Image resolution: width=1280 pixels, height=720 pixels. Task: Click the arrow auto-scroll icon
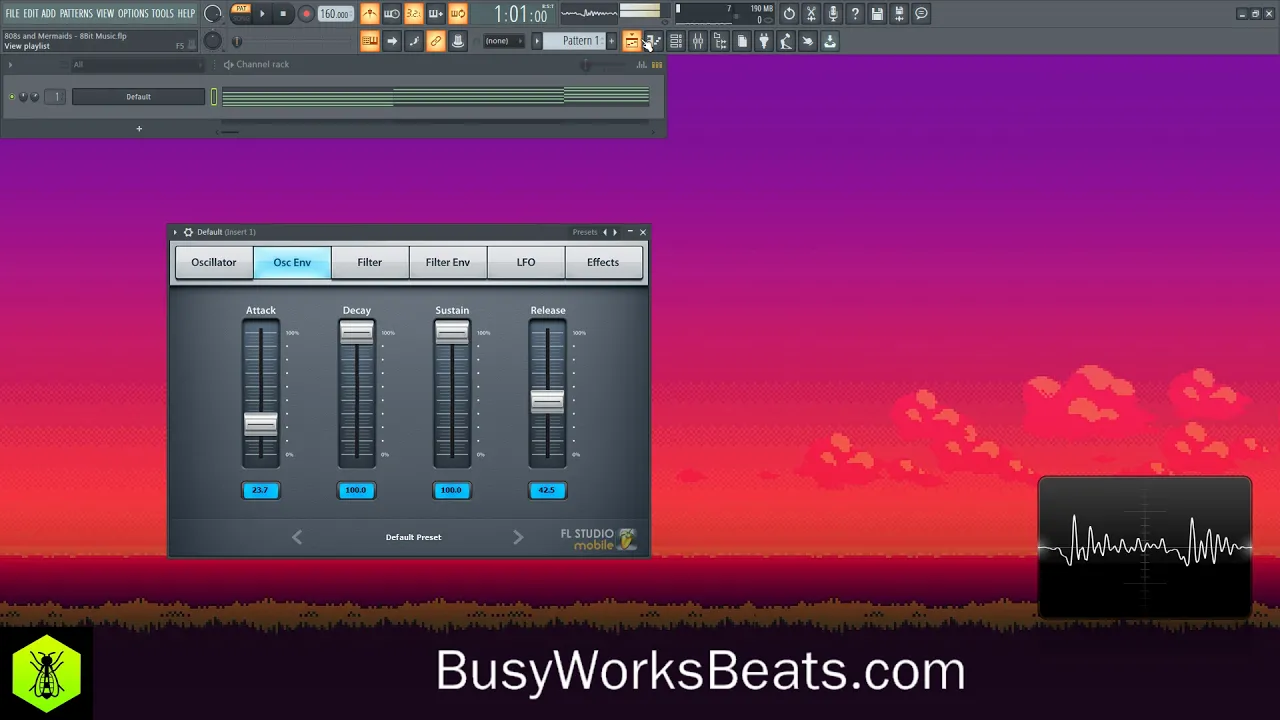(392, 41)
